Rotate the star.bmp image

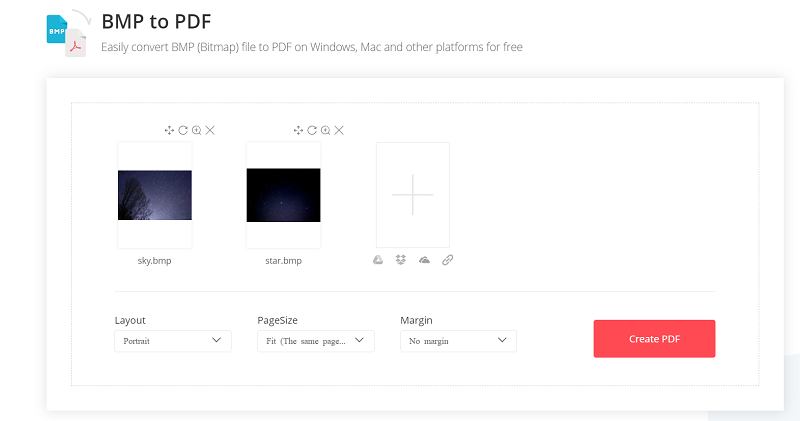(312, 130)
